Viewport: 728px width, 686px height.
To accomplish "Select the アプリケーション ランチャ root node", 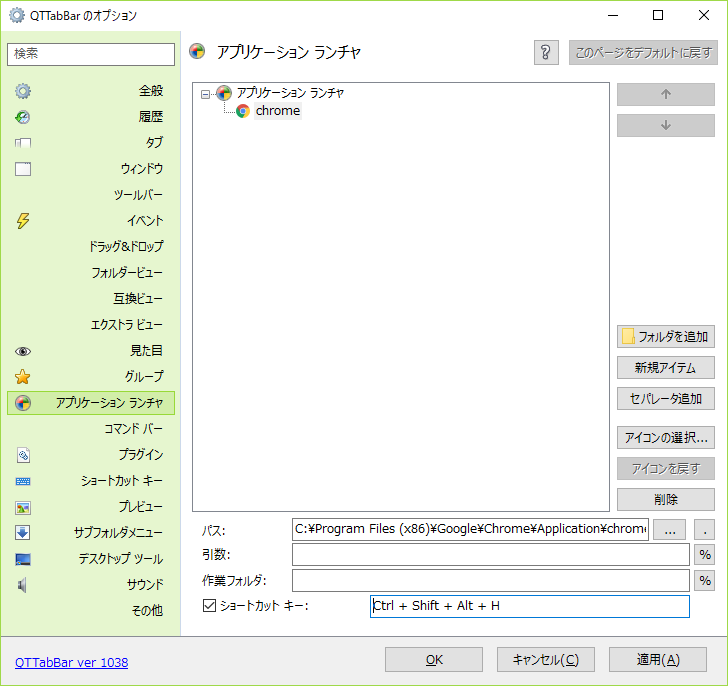I will [x=290, y=93].
